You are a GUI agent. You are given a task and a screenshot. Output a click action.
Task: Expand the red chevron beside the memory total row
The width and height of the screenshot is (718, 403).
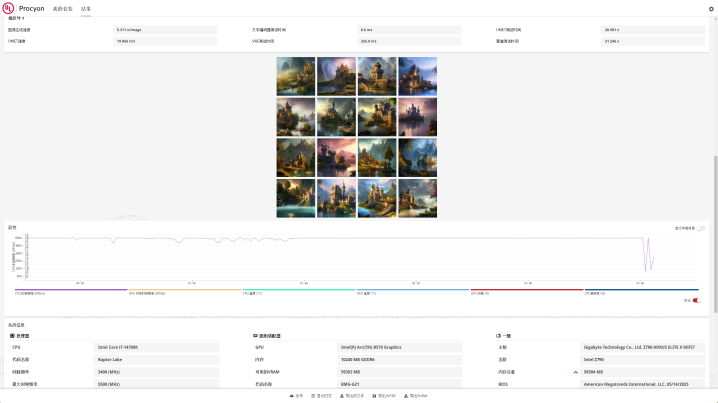click(576, 372)
